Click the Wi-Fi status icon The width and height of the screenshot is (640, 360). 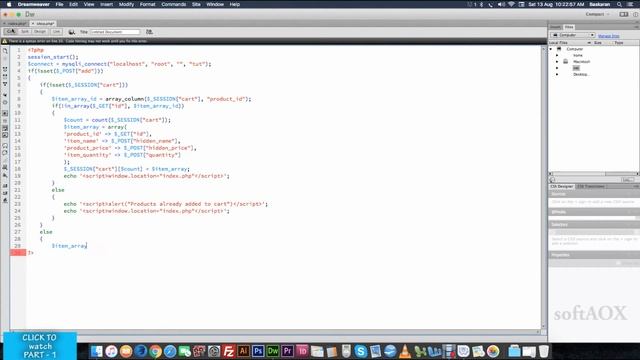[511, 4]
